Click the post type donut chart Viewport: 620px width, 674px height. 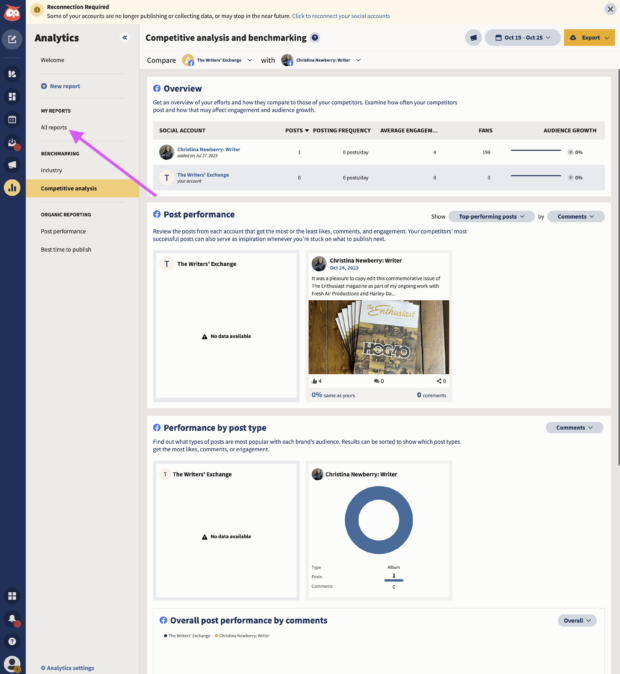(379, 520)
